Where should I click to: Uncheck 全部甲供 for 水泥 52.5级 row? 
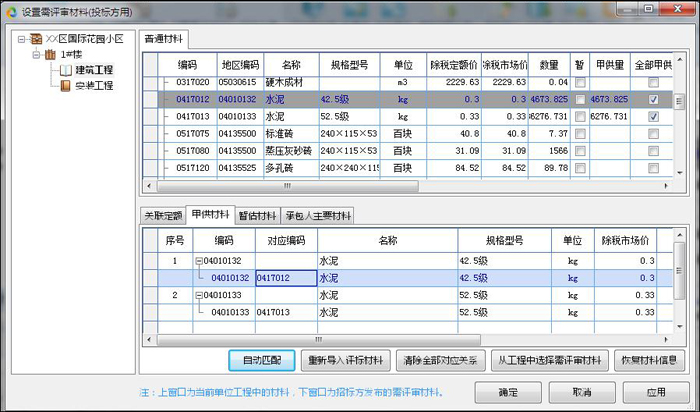point(653,117)
